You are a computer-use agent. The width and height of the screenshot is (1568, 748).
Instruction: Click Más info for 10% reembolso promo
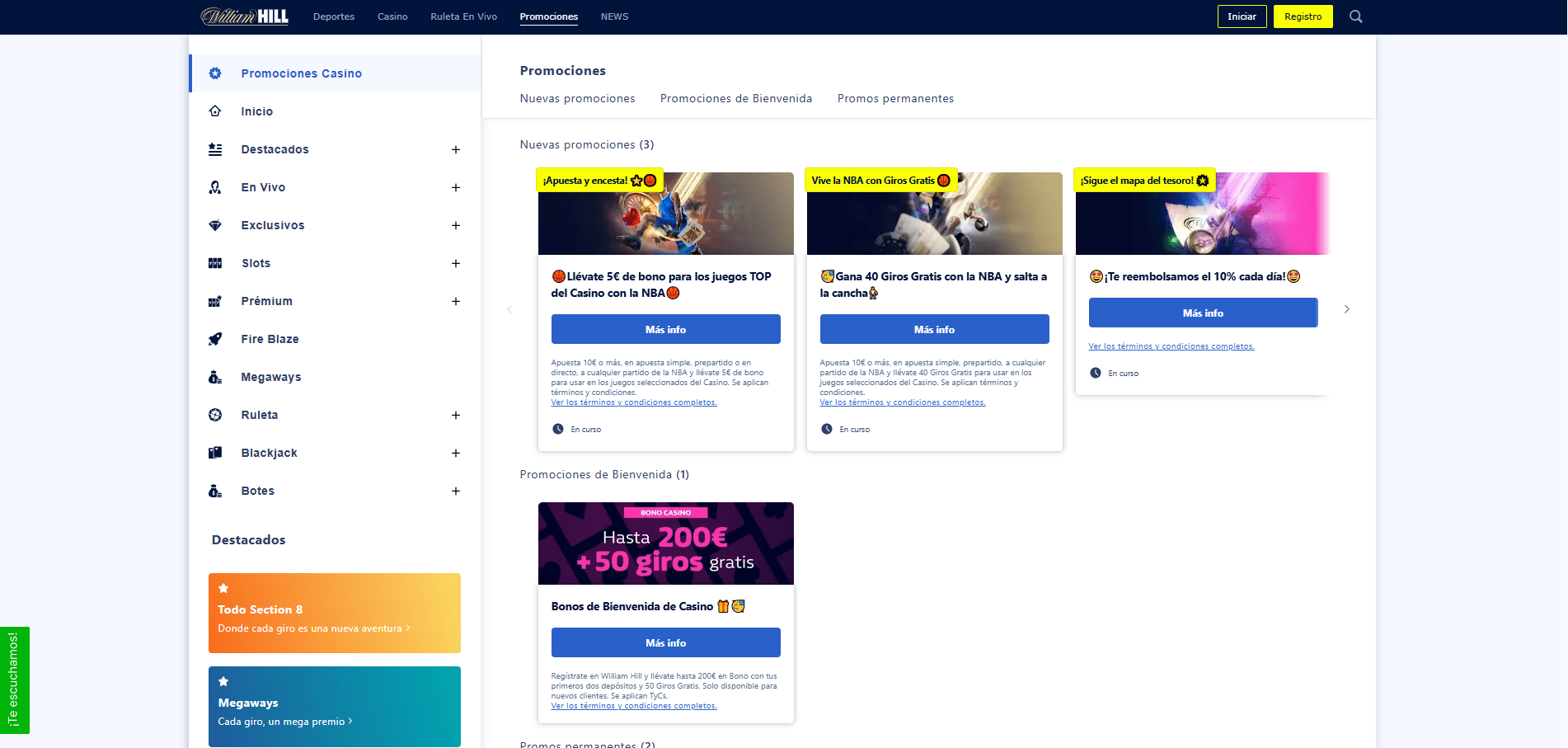coord(1203,313)
